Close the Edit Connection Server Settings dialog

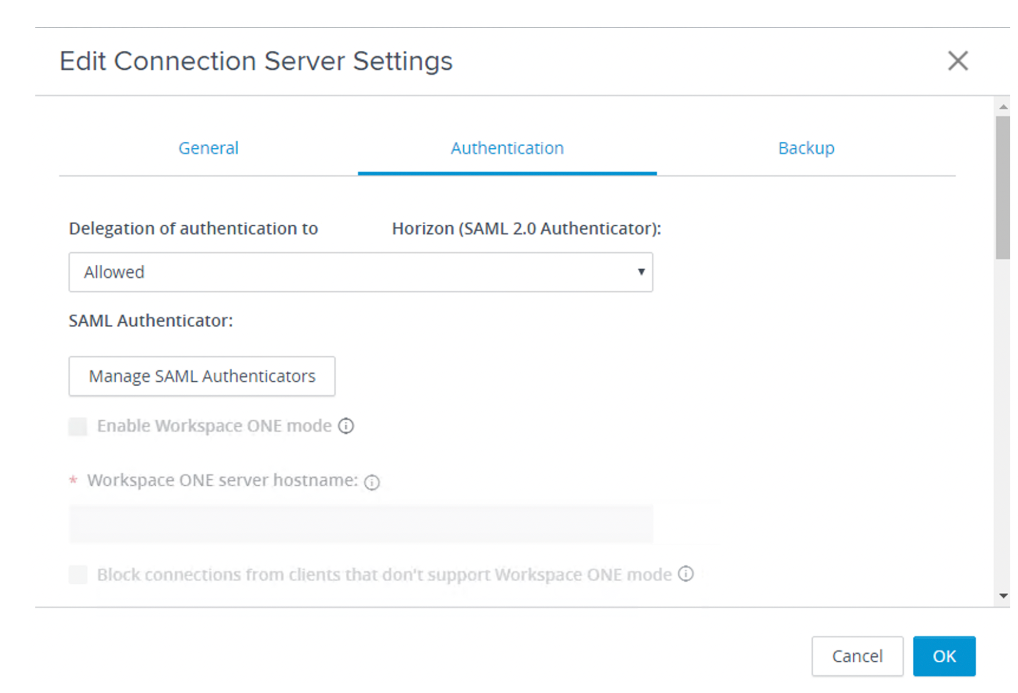coord(957,61)
